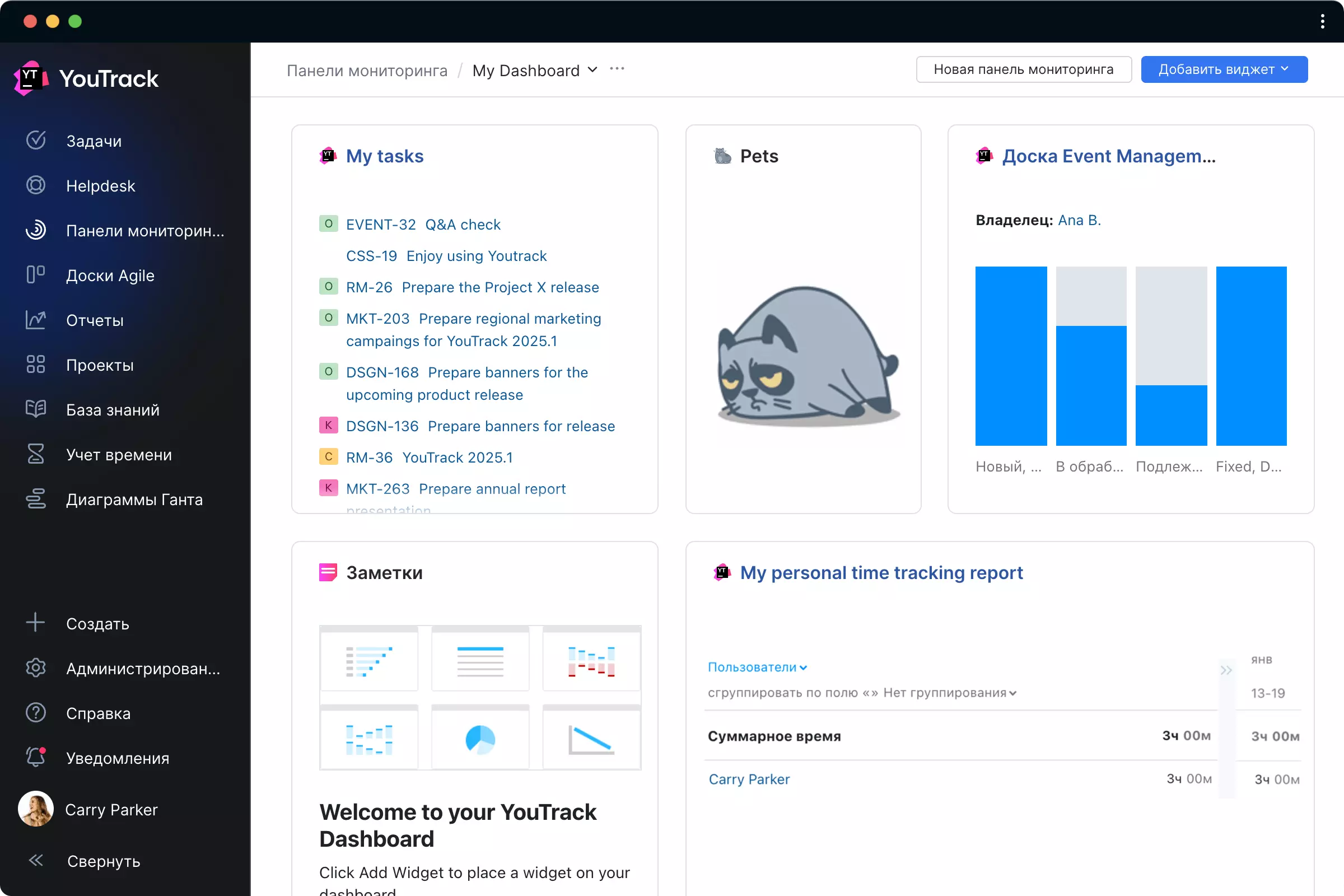Click the Учет времени hourglass icon

(35, 454)
